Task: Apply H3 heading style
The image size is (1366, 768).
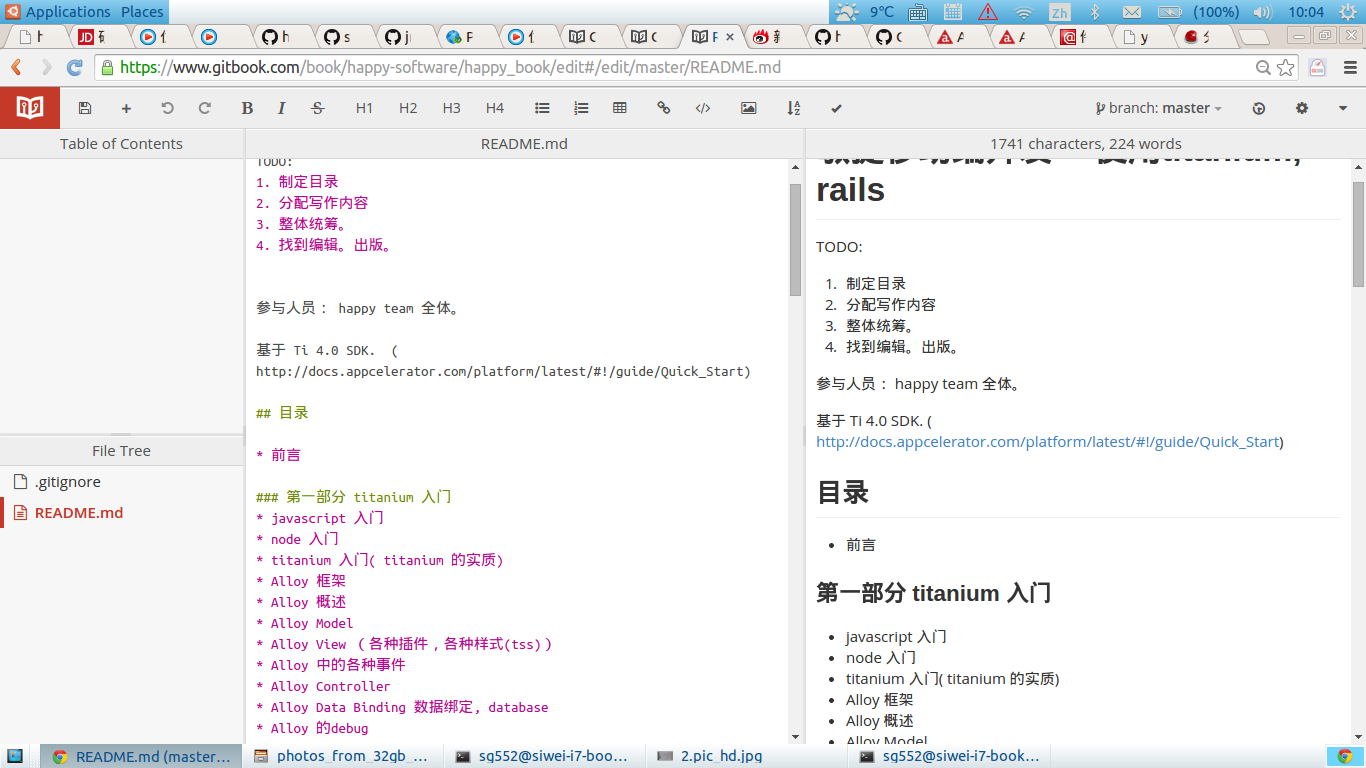Action: pos(451,108)
